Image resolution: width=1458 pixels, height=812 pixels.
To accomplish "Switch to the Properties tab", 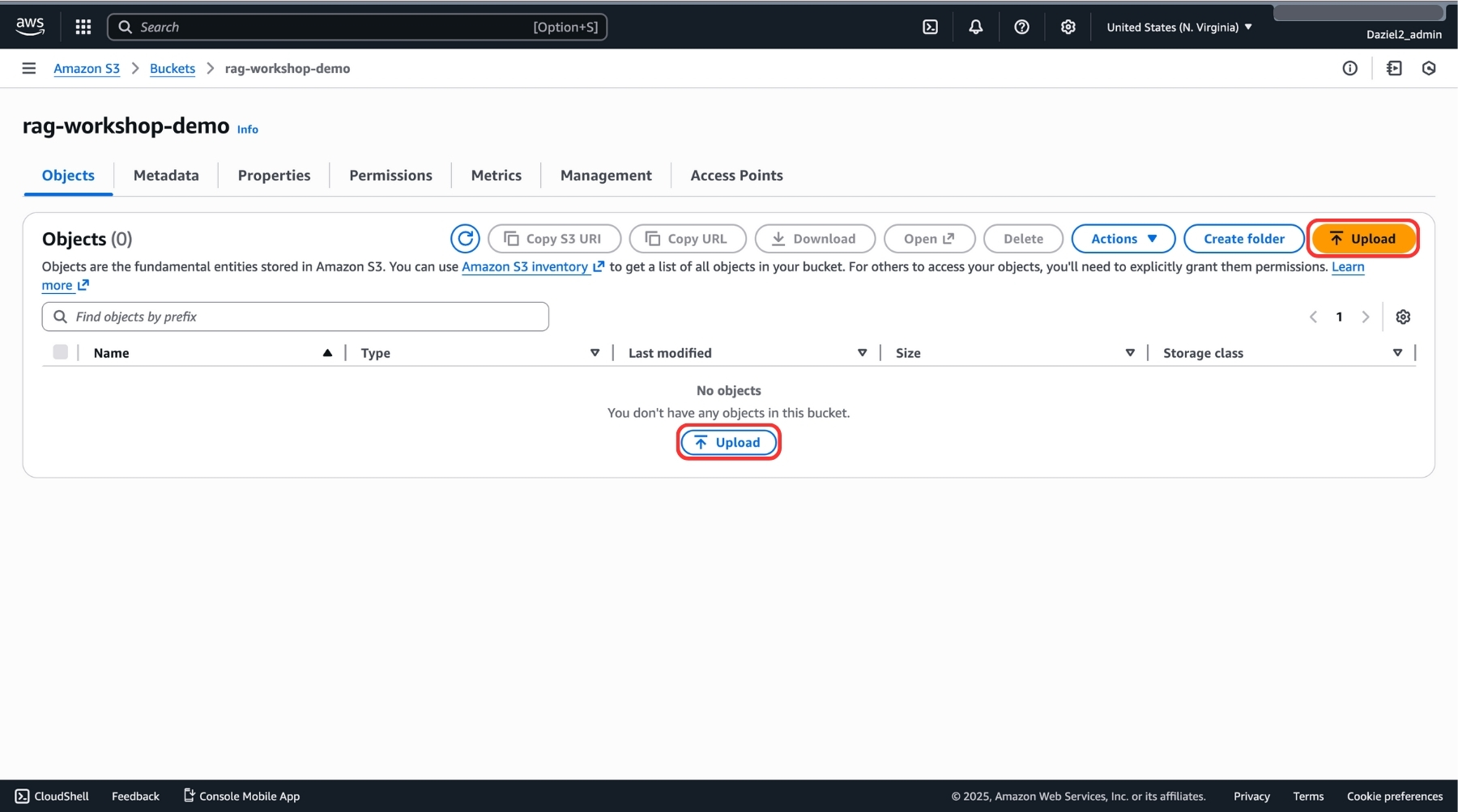I will [274, 176].
